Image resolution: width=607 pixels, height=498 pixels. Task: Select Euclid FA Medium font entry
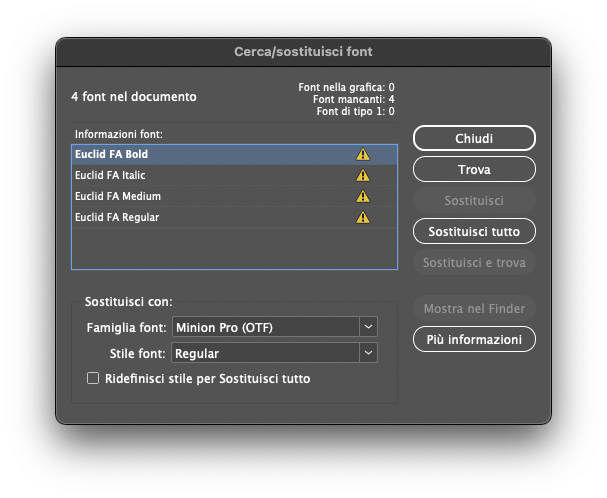[x=117, y=197]
